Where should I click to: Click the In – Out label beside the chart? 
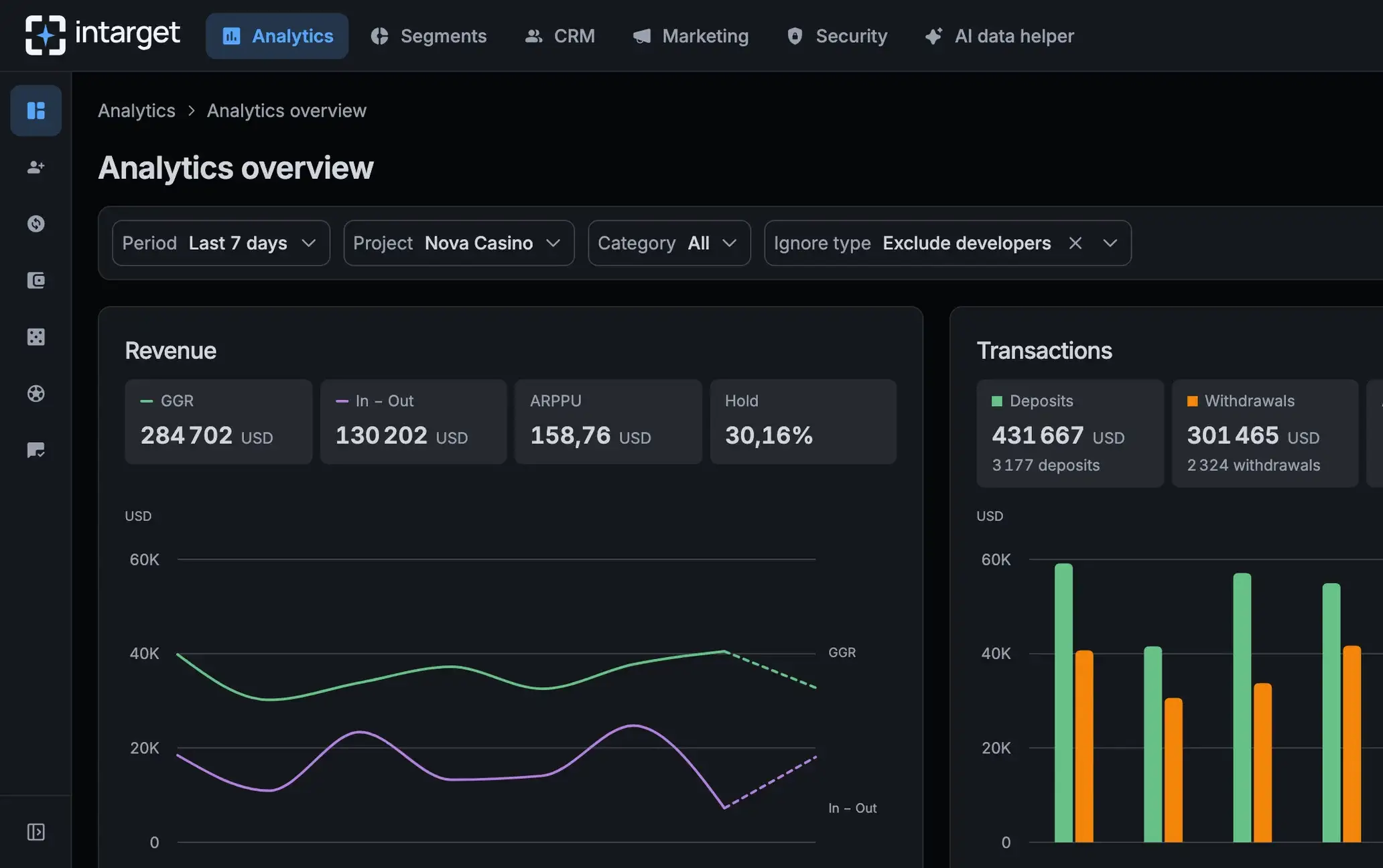point(852,808)
